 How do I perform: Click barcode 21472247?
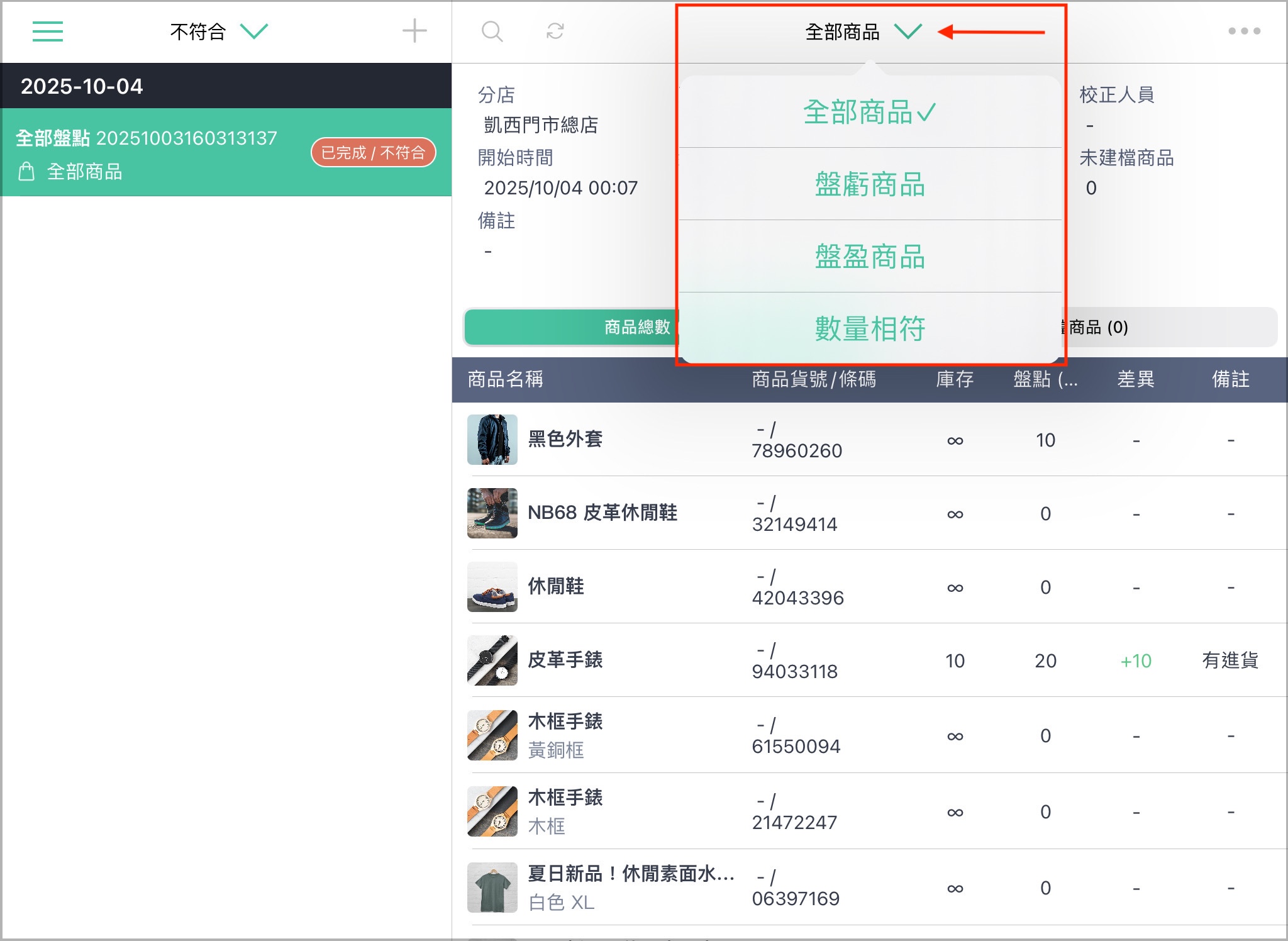(794, 823)
